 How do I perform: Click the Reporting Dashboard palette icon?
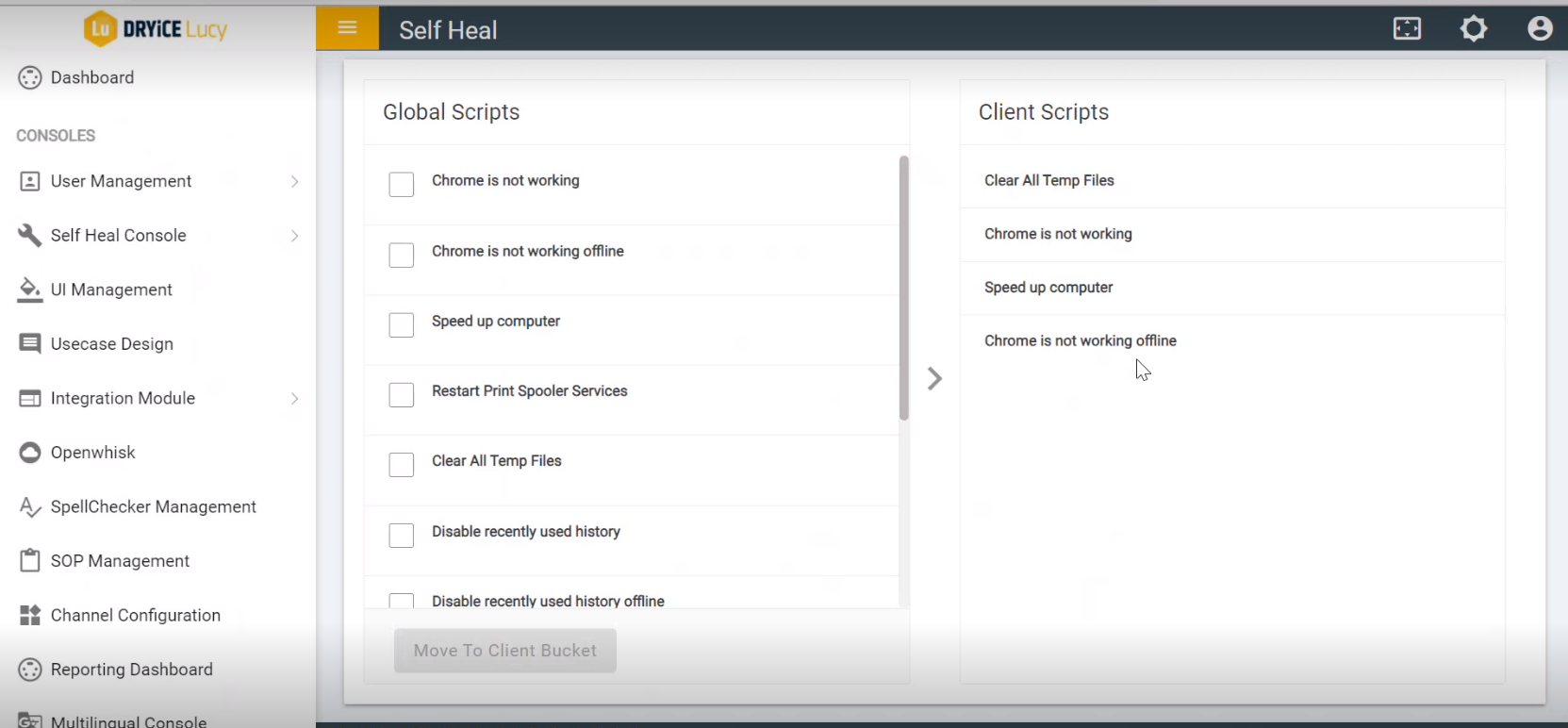point(30,670)
